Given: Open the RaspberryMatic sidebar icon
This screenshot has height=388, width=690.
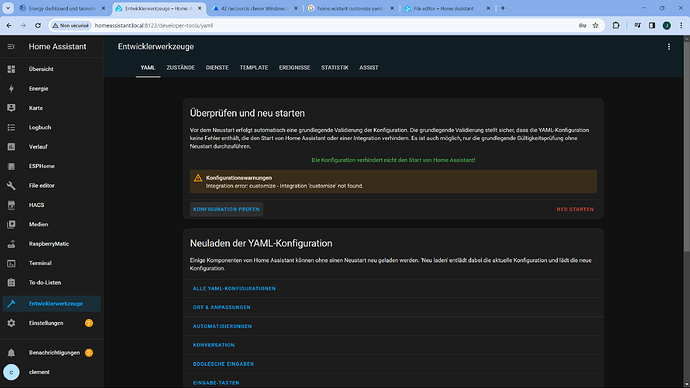Looking at the screenshot, I should coord(11,244).
